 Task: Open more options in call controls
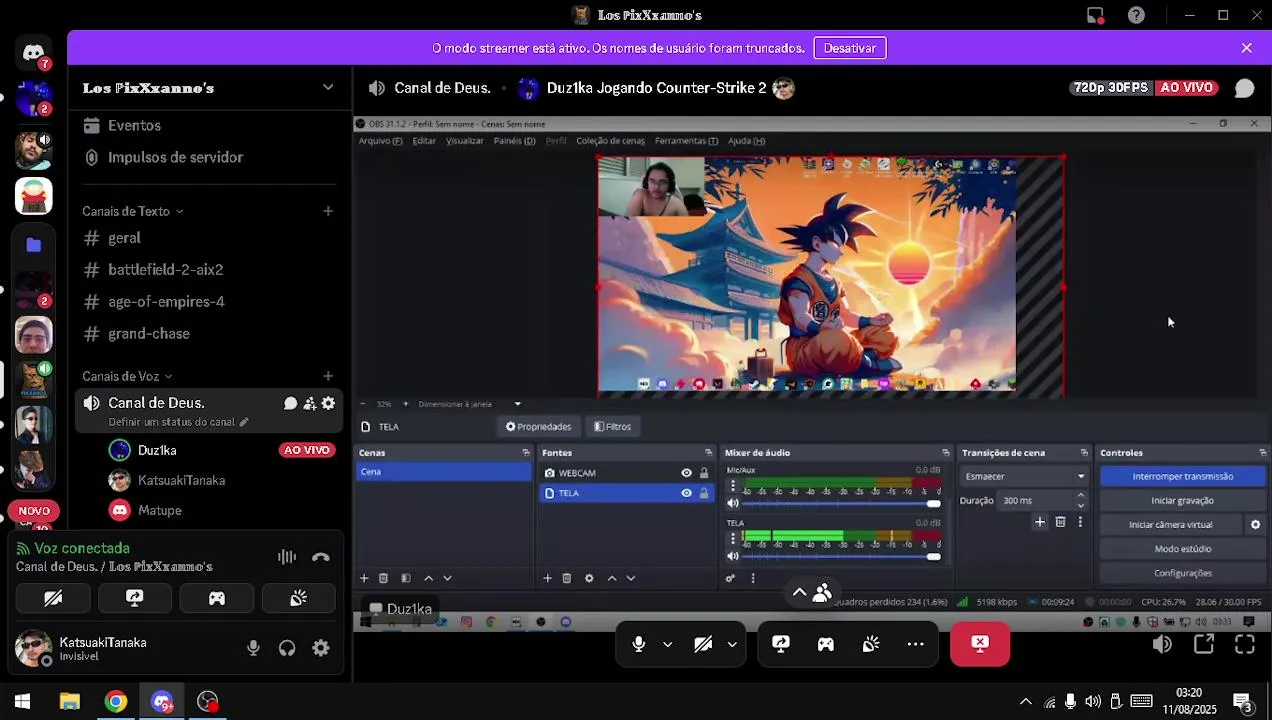pos(915,645)
